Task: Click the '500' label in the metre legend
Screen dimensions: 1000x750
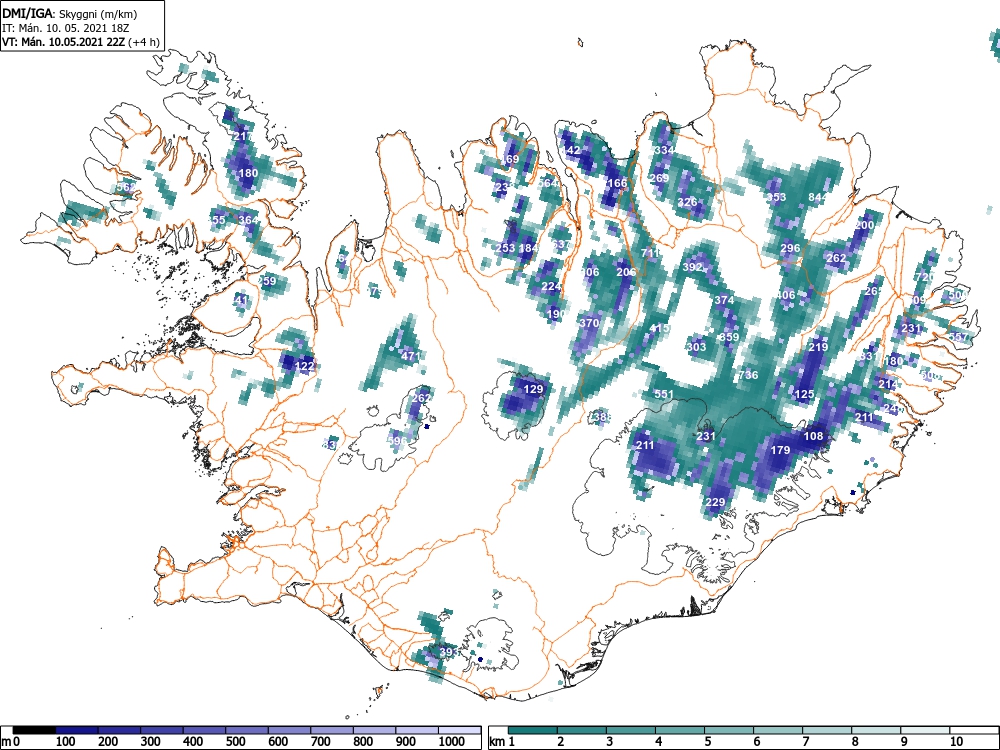Action: pyautogui.click(x=236, y=742)
